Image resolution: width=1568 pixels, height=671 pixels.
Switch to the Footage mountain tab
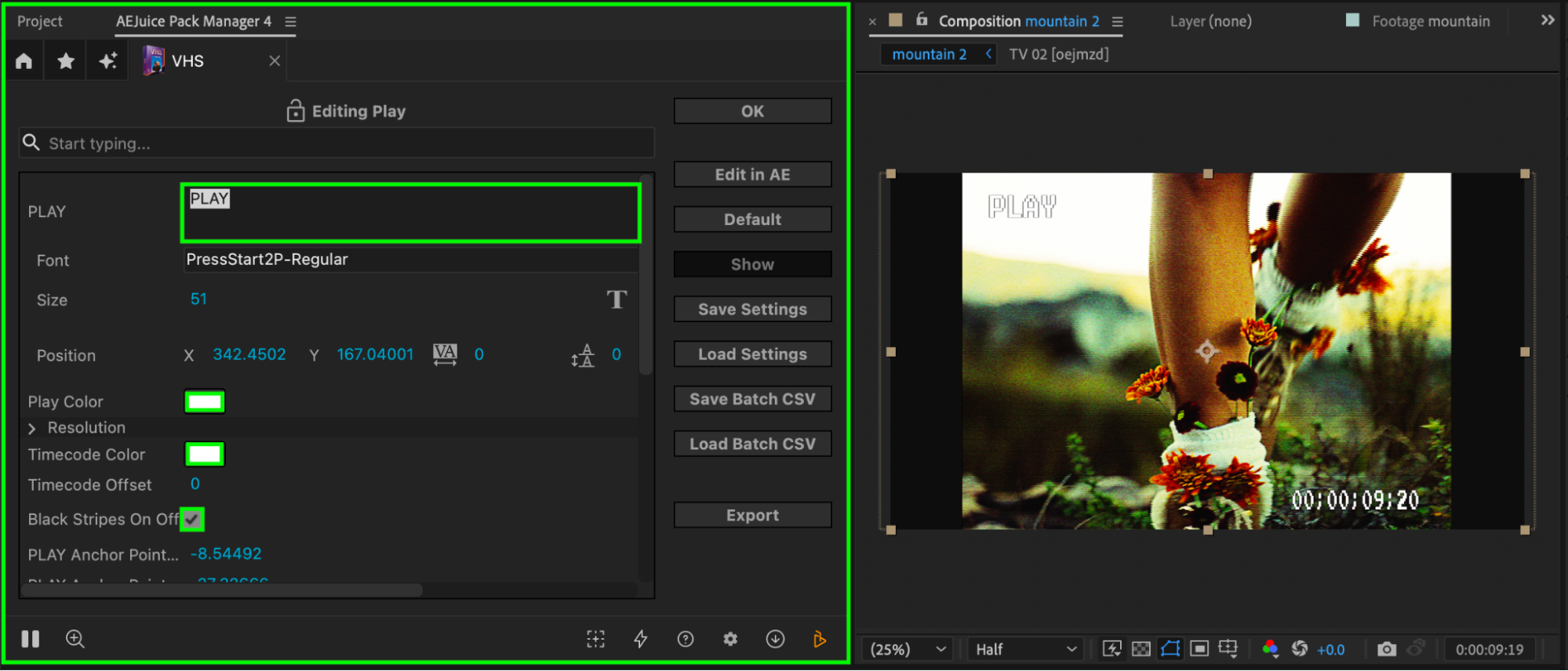pyautogui.click(x=1431, y=21)
